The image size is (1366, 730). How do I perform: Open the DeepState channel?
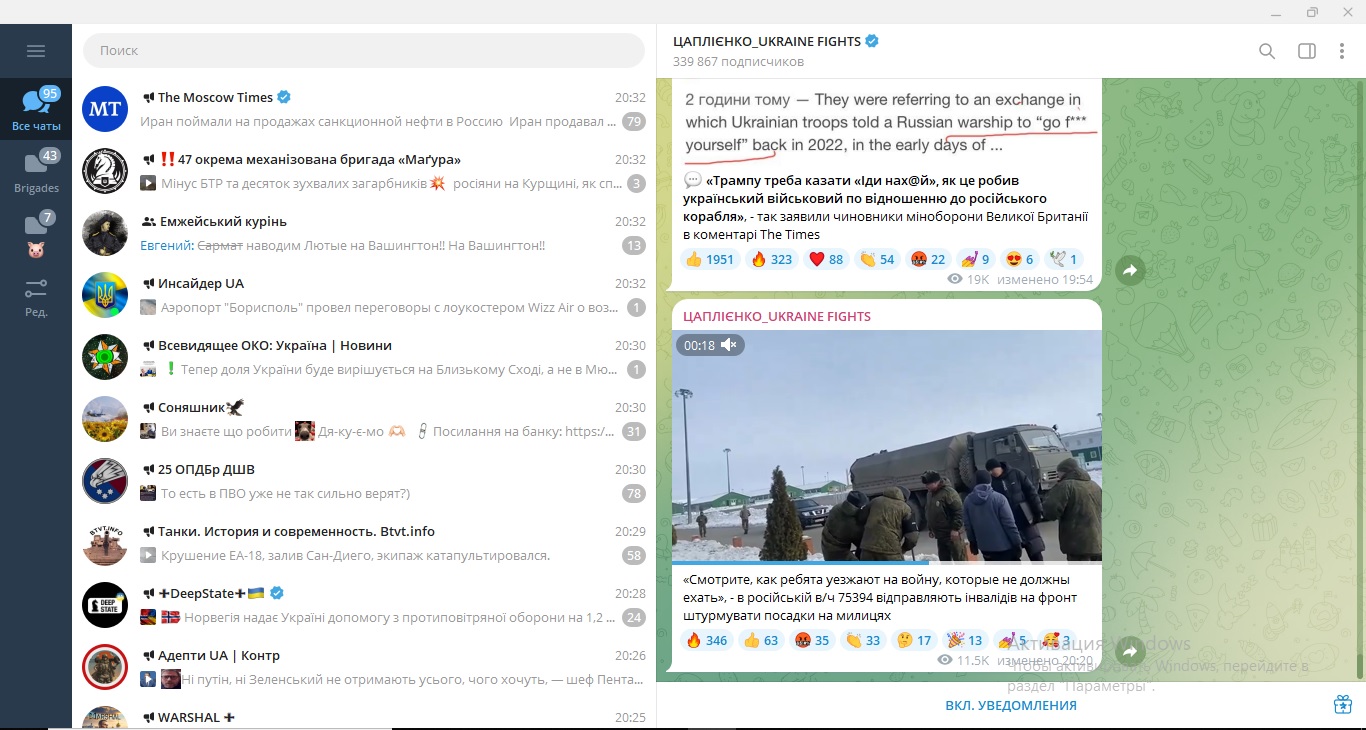tap(364, 605)
